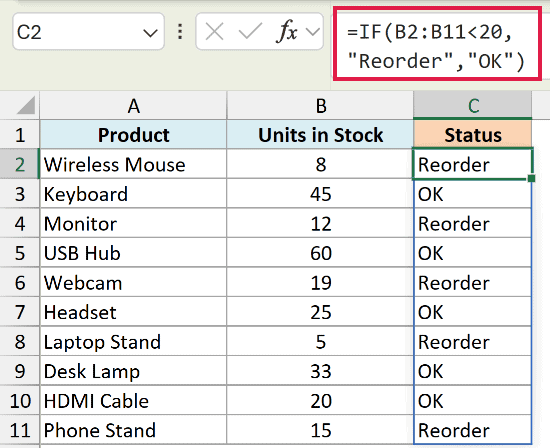
Task: Click the stock value 25 cell
Action: pos(320,312)
